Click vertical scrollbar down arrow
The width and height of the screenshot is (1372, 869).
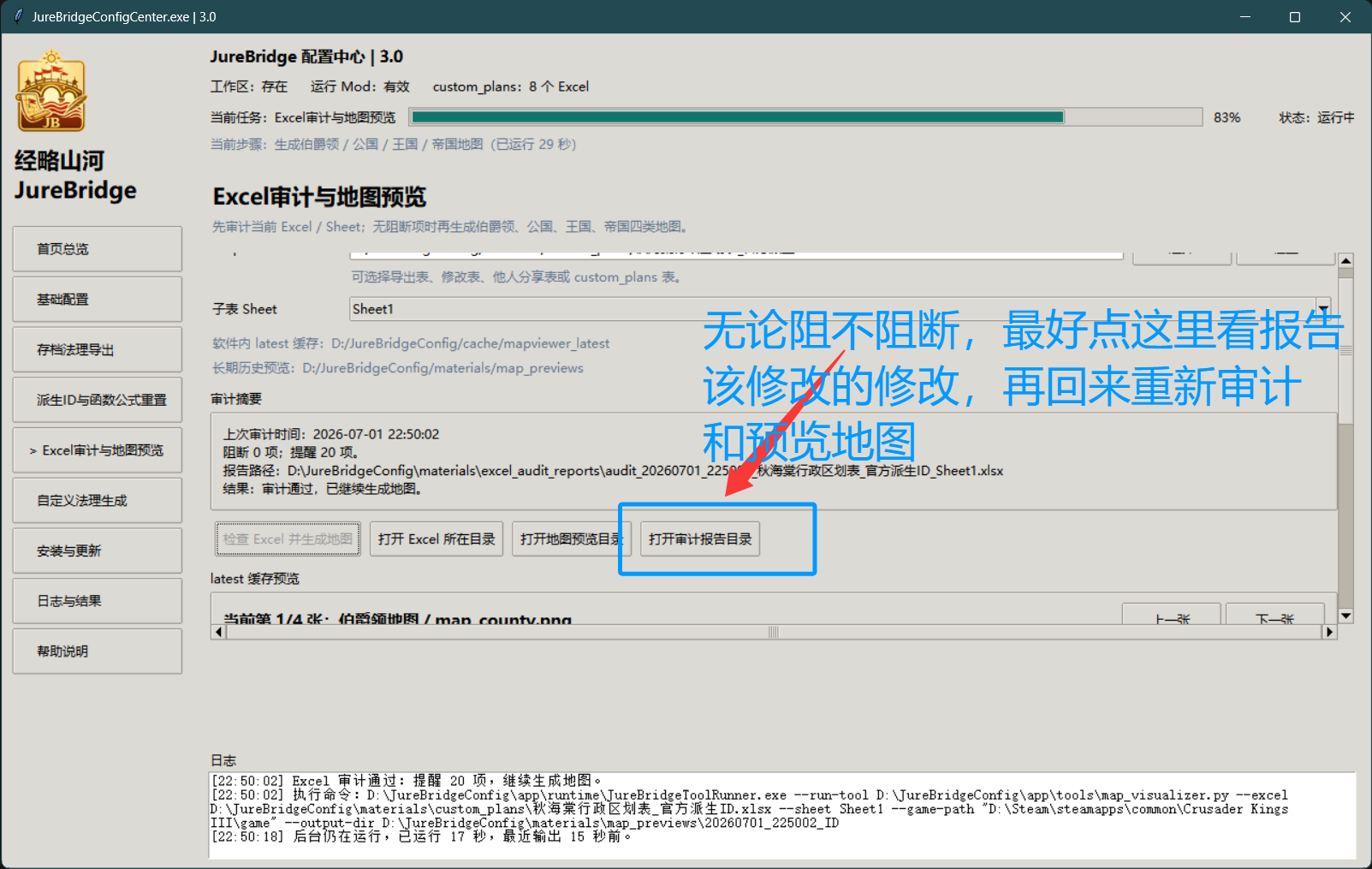point(1346,616)
